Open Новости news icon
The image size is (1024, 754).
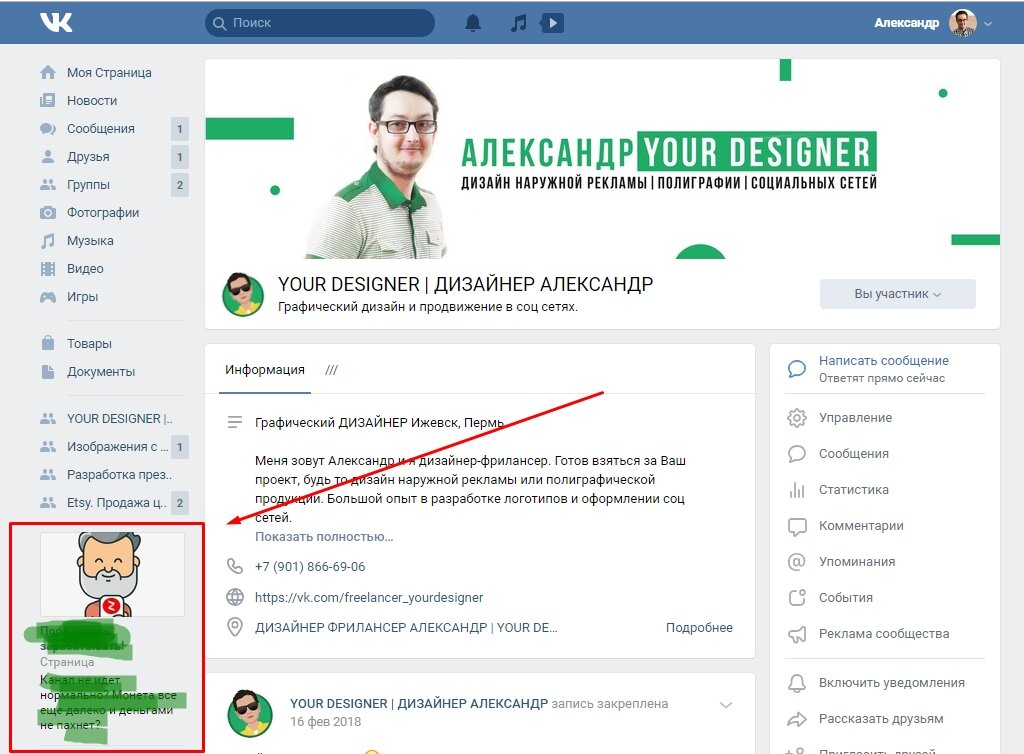pyautogui.click(x=48, y=101)
